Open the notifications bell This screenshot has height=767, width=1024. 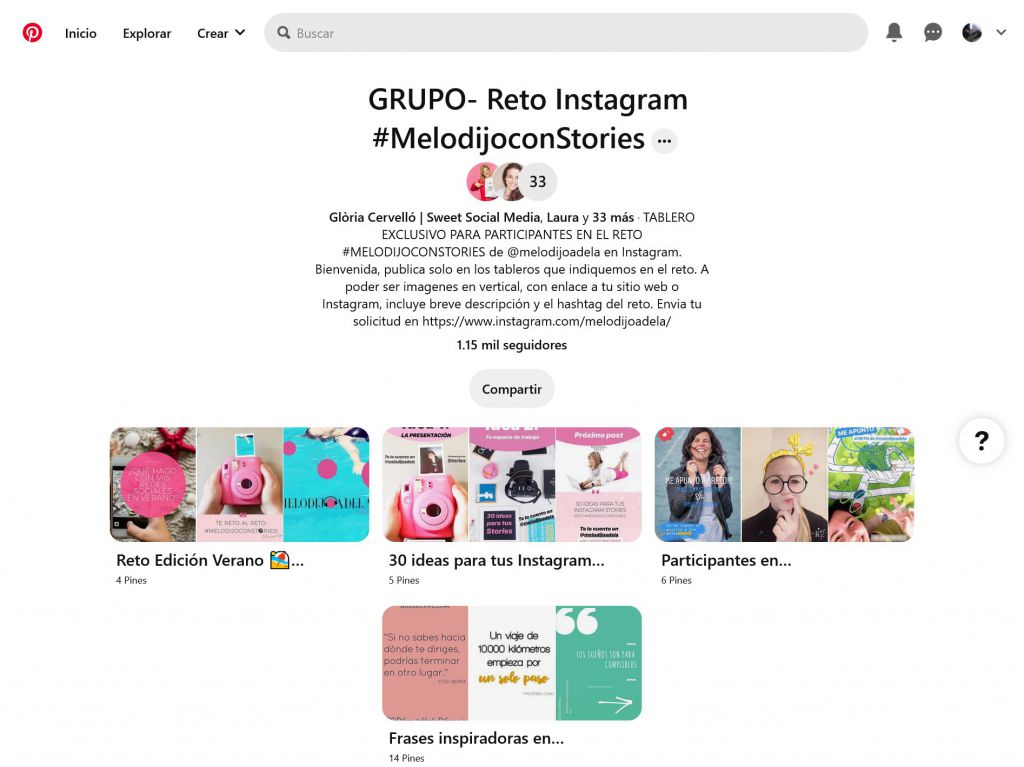coord(894,32)
